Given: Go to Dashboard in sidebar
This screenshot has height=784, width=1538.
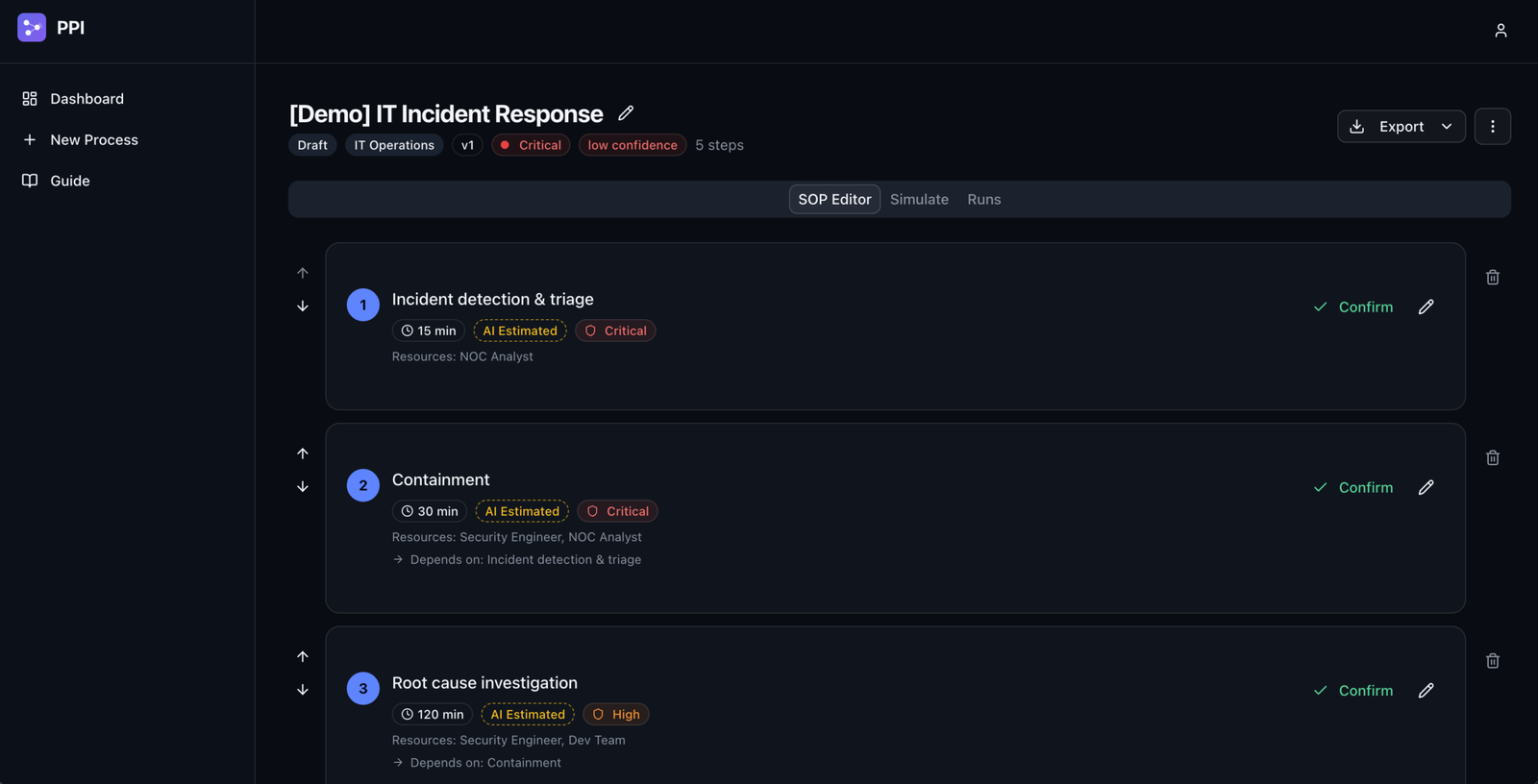Looking at the screenshot, I should [x=87, y=99].
